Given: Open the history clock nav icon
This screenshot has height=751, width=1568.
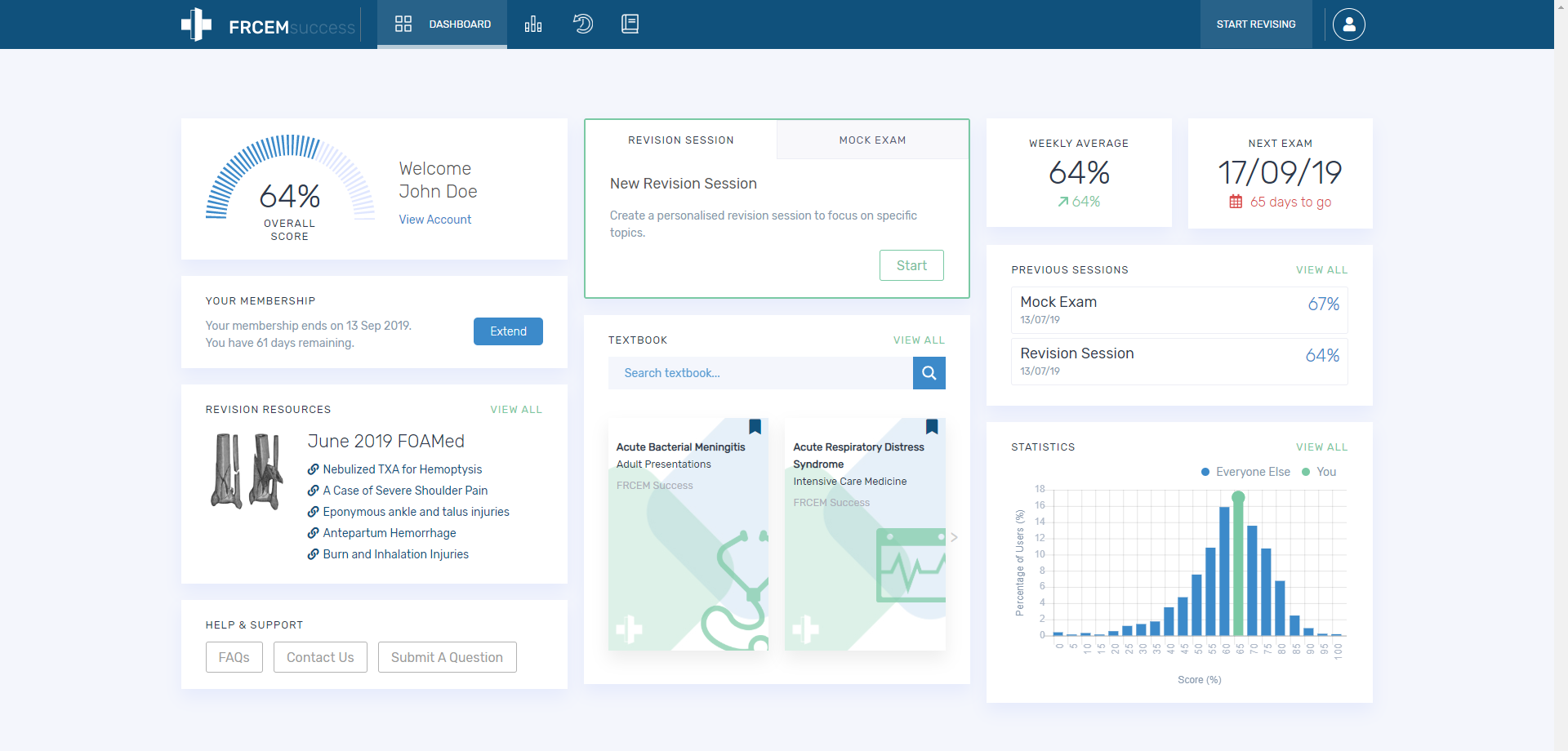Looking at the screenshot, I should click(582, 24).
